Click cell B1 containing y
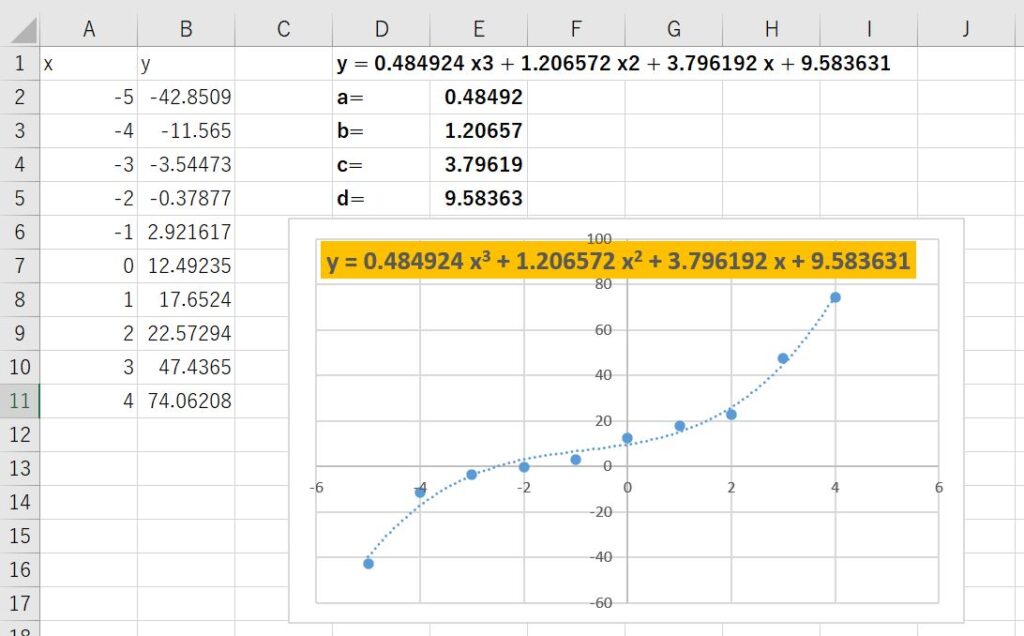This screenshot has height=636, width=1024. [x=186, y=63]
